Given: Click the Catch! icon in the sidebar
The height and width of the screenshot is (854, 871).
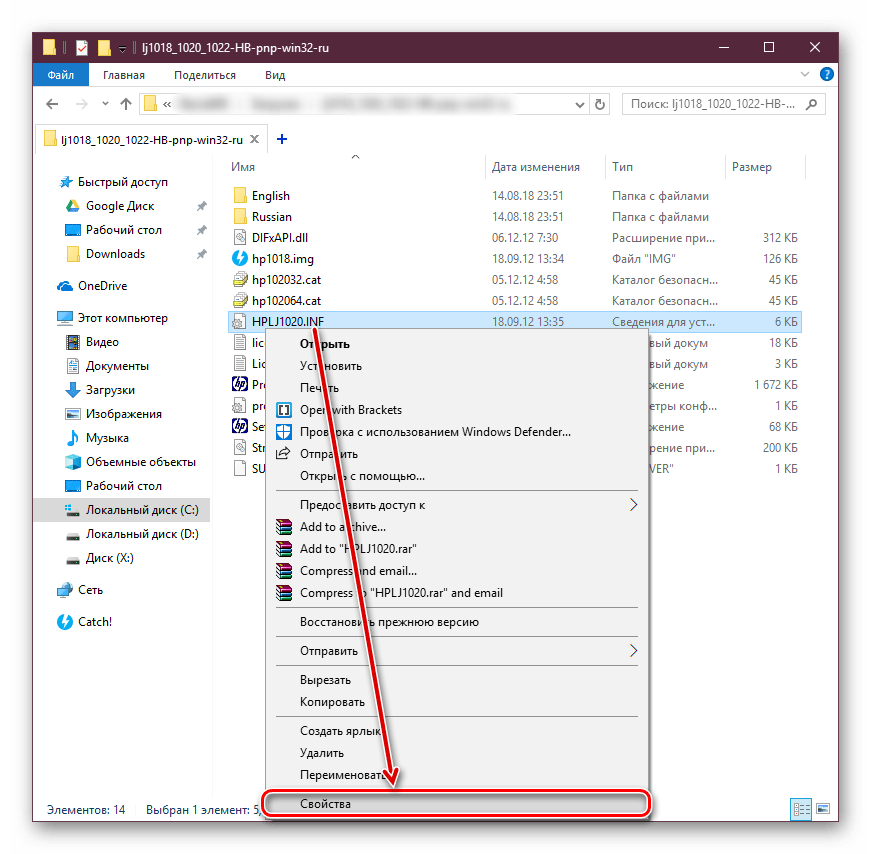Looking at the screenshot, I should [x=65, y=622].
